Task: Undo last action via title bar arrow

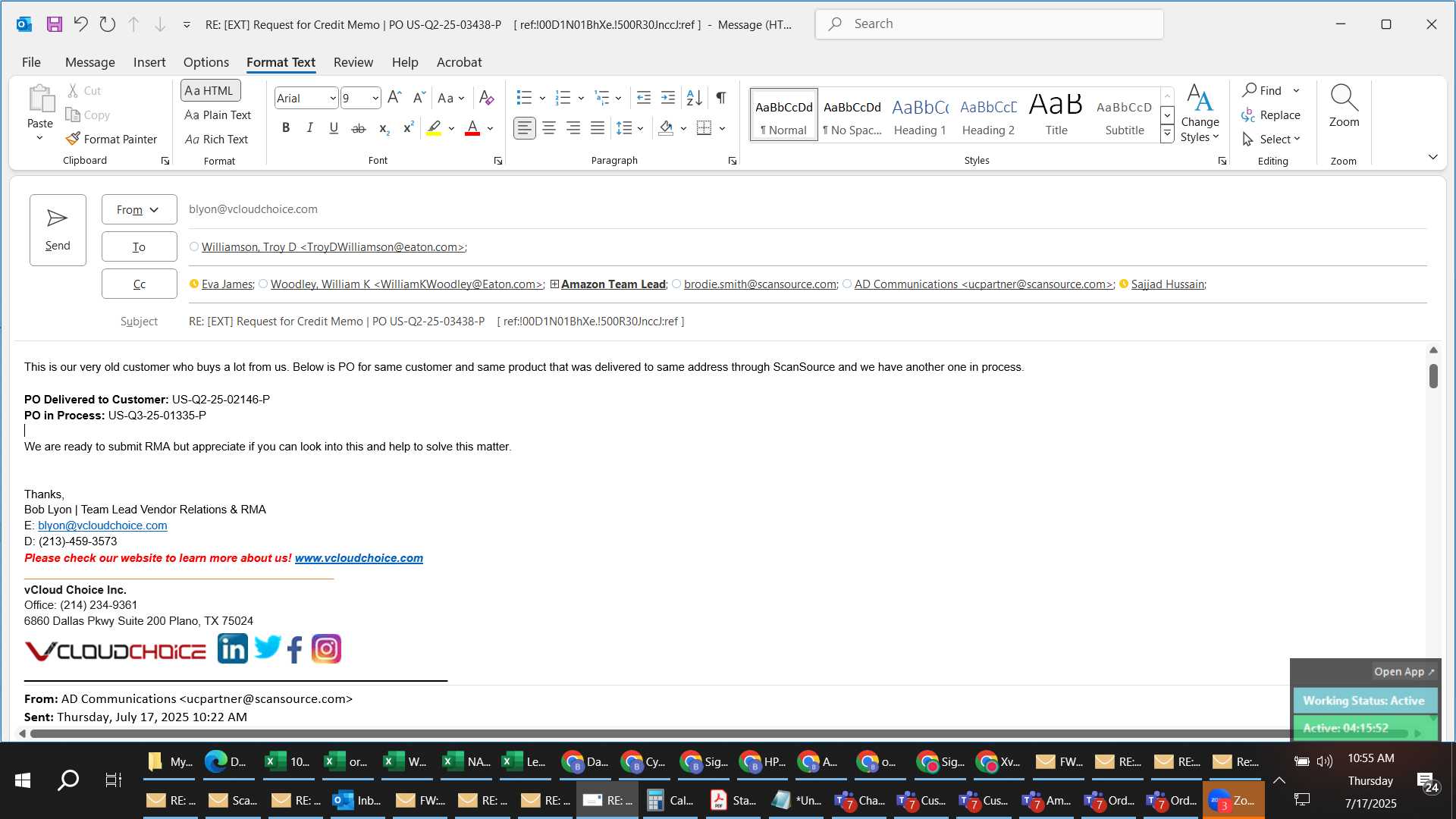Action: pos(80,24)
